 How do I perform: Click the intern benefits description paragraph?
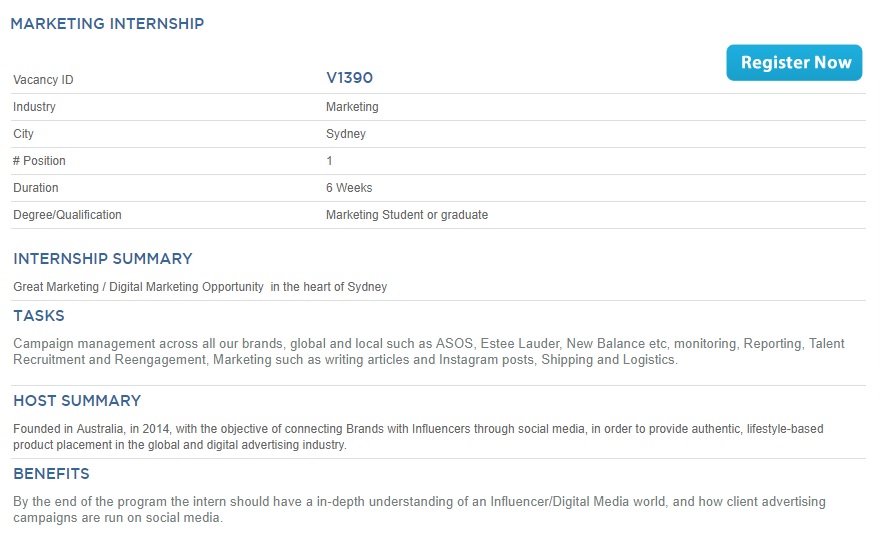[x=419, y=509]
